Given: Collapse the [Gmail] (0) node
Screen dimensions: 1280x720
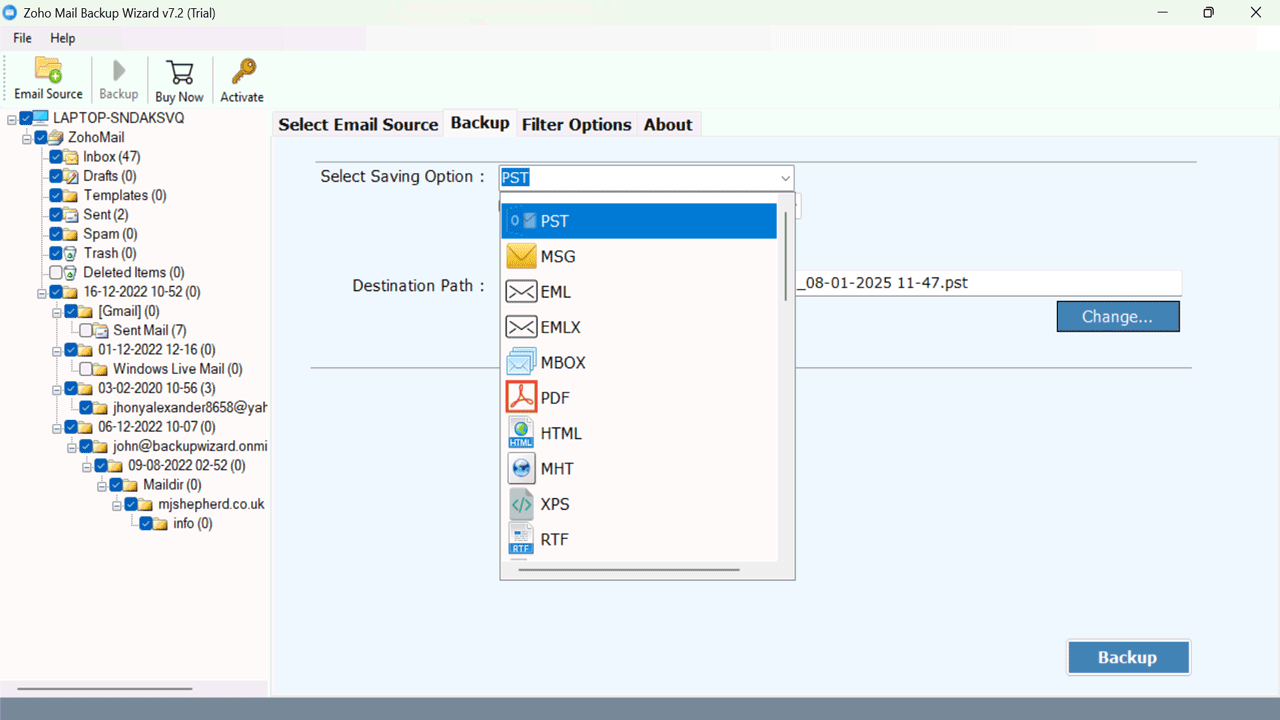Looking at the screenshot, I should 57,311.
